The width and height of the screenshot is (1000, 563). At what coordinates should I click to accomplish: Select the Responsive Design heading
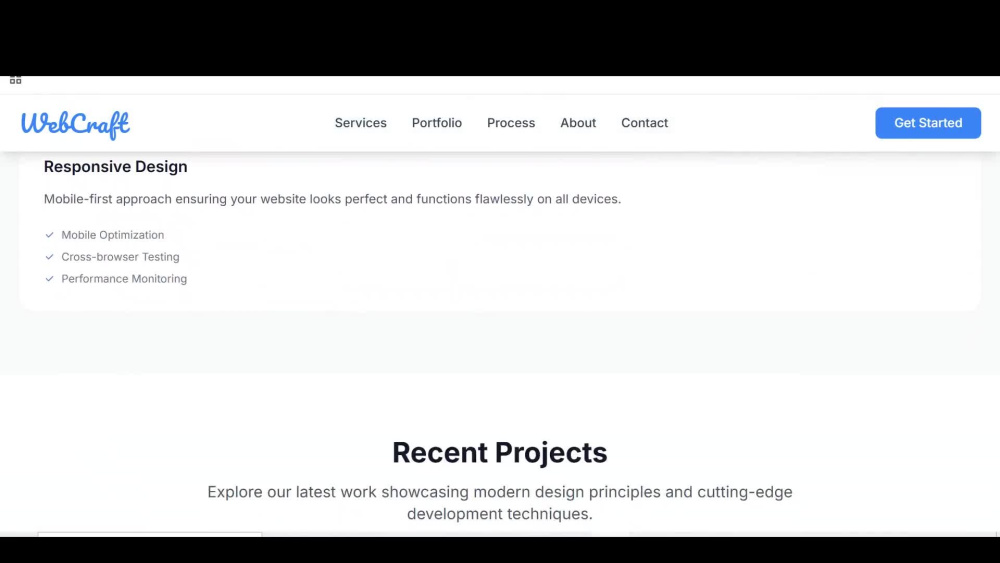(x=115, y=166)
